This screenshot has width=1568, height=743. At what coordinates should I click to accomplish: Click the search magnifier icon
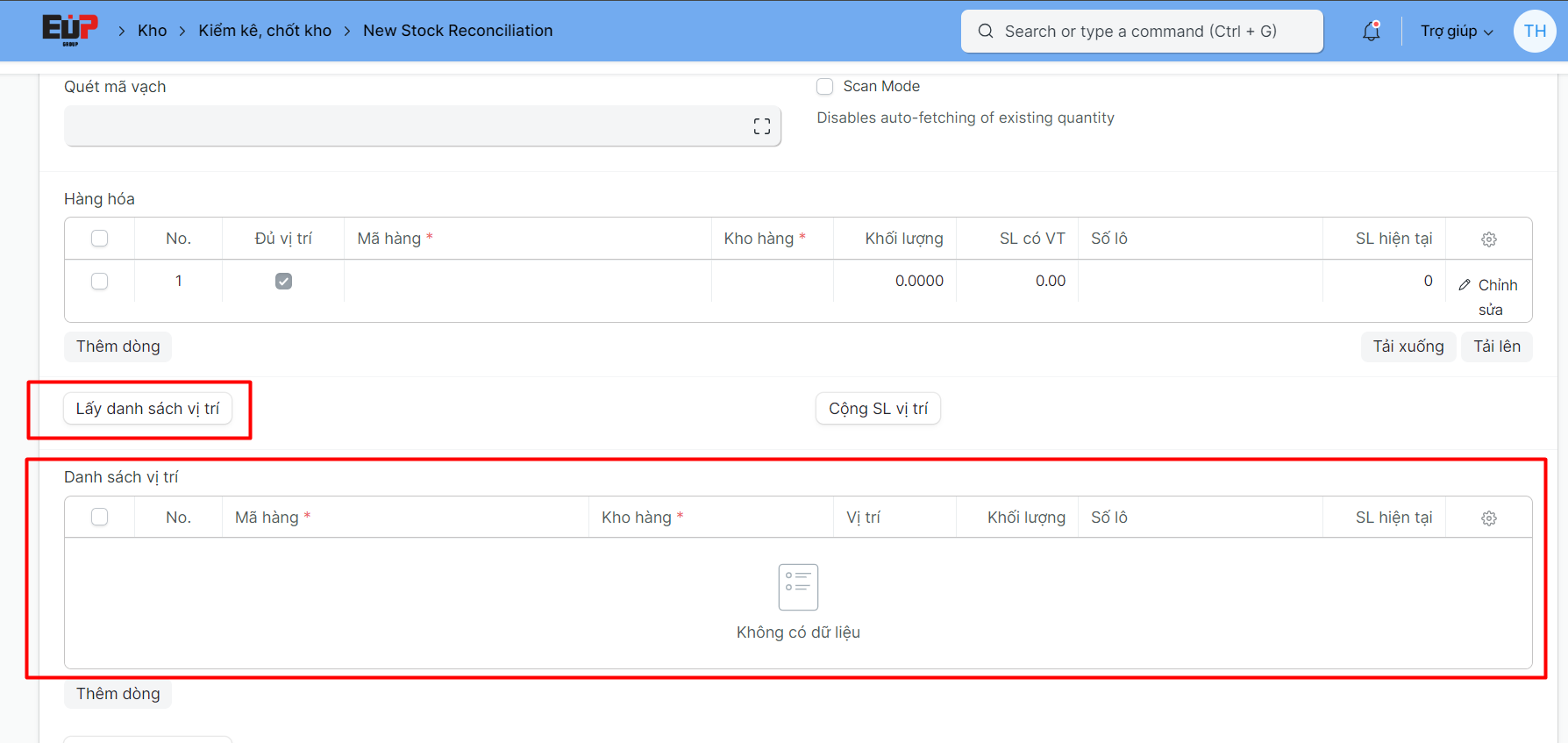tap(986, 32)
